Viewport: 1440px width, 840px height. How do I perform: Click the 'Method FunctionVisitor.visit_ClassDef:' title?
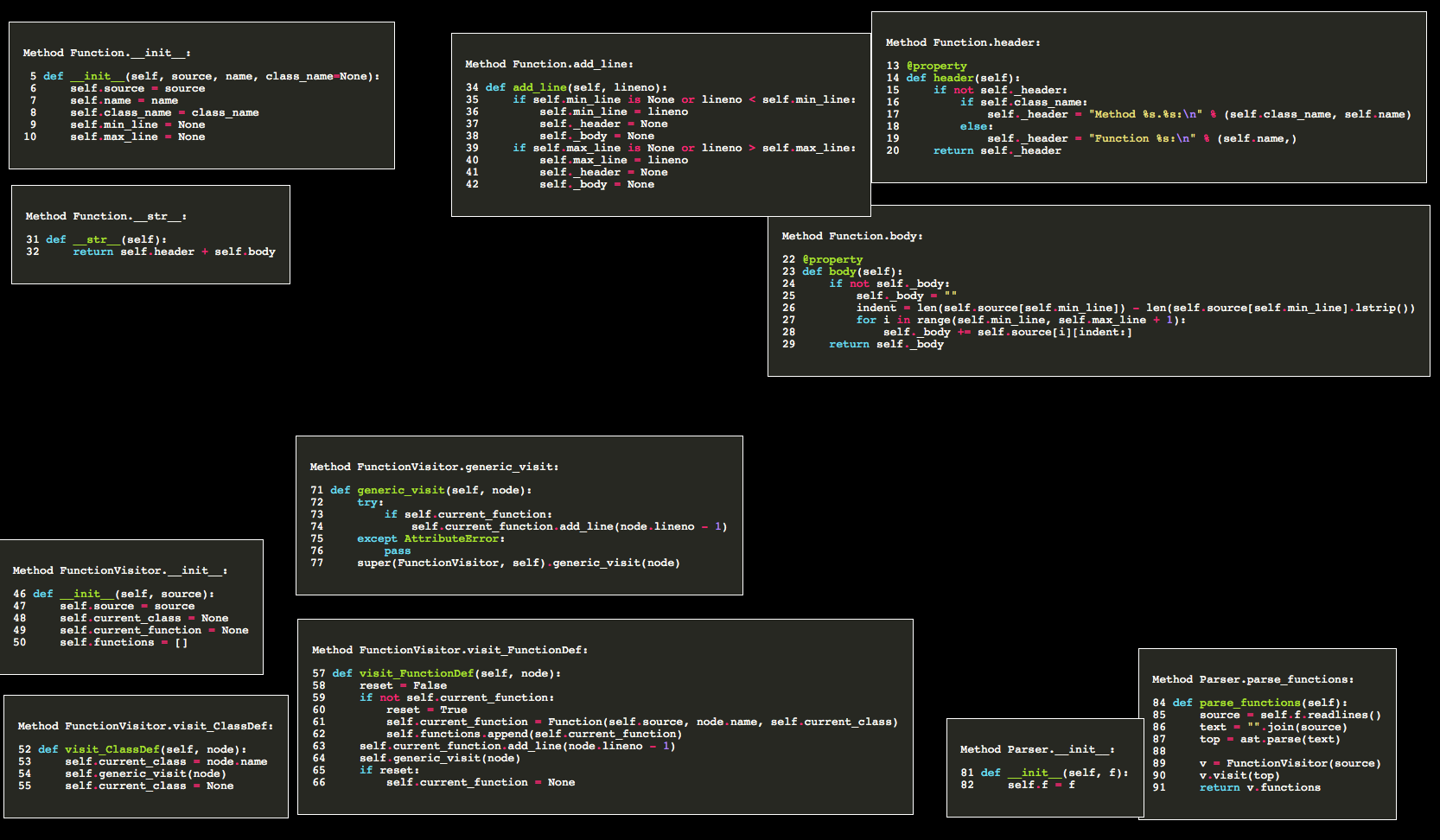click(x=145, y=726)
